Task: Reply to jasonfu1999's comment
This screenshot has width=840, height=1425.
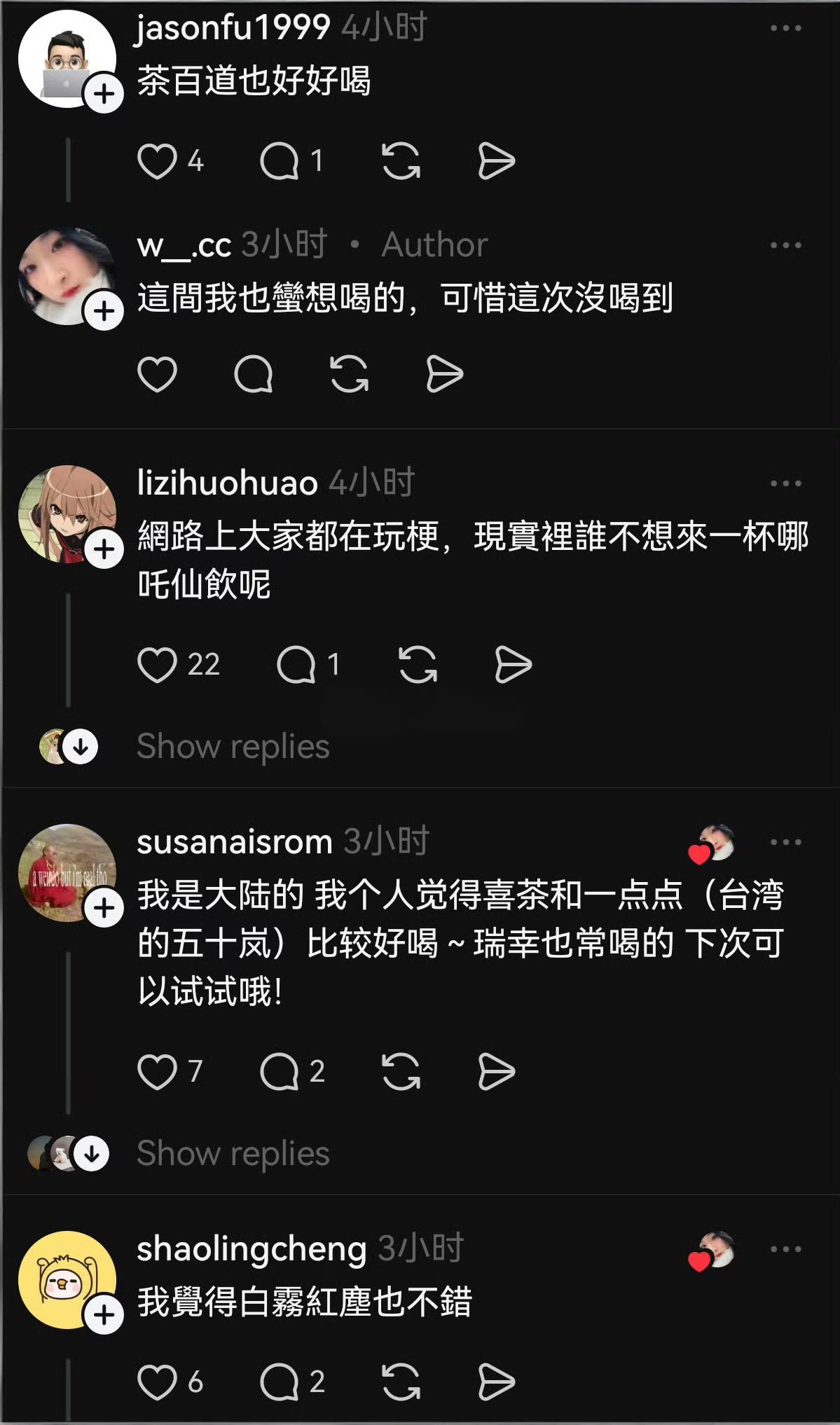Action: (x=280, y=161)
